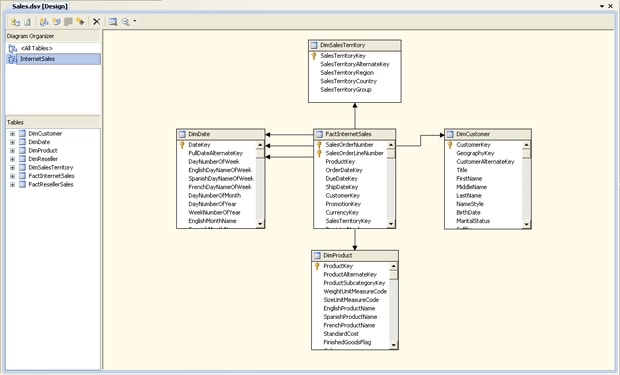This screenshot has height=375, width=620.
Task: Expand the DimDate node in Tables
Action: tap(12, 142)
